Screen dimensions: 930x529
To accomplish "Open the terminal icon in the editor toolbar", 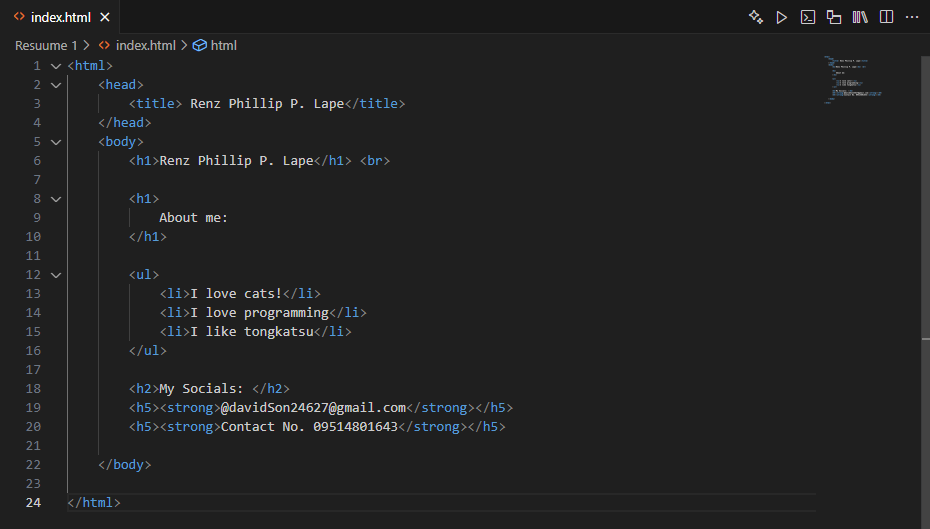I will (x=808, y=17).
